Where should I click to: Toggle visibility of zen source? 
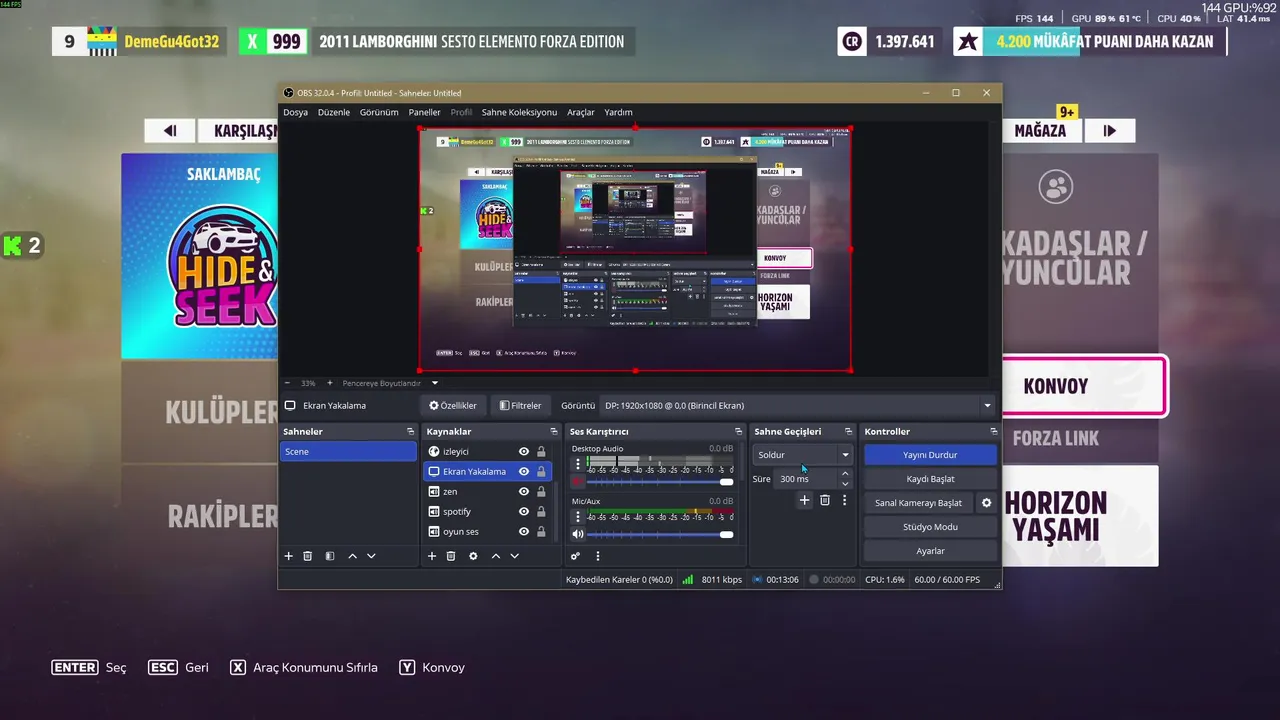pos(523,492)
